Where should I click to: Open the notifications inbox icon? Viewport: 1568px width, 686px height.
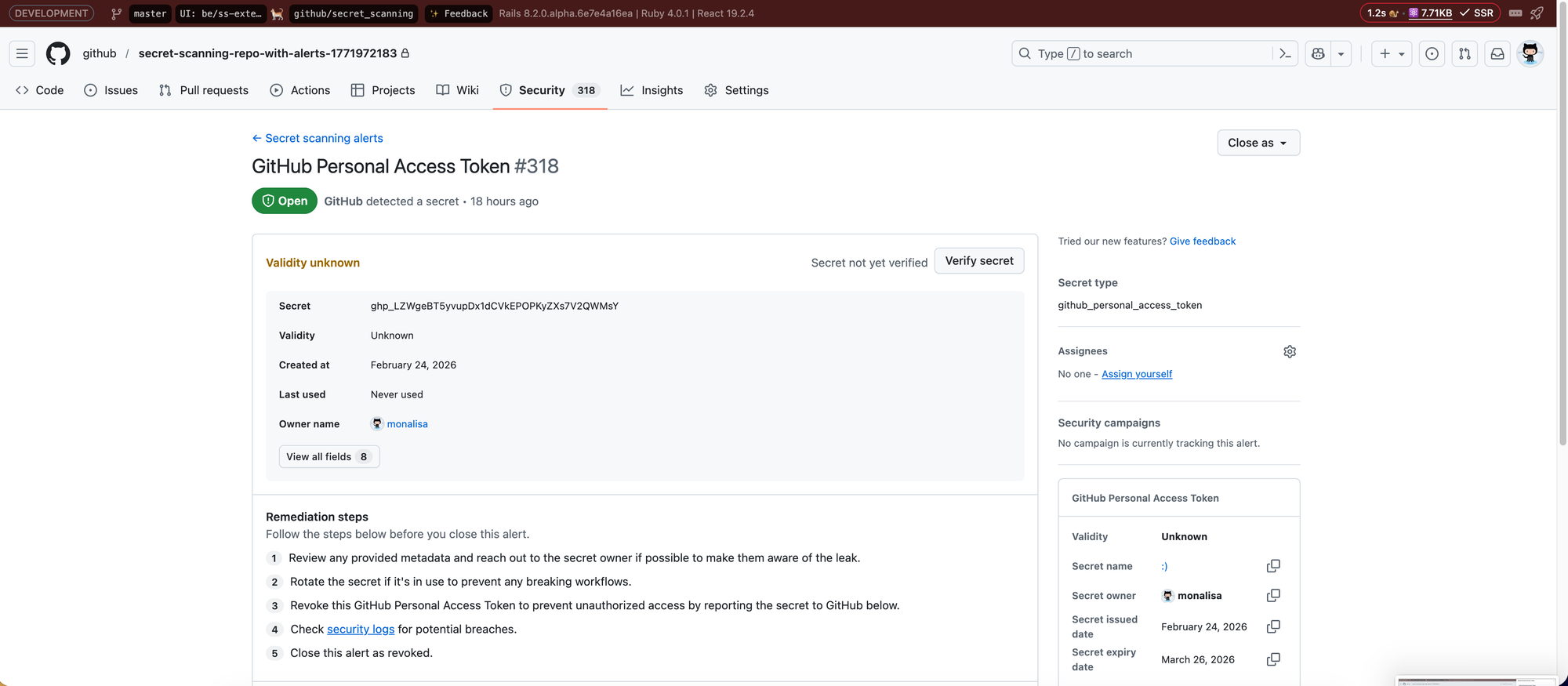point(1497,53)
